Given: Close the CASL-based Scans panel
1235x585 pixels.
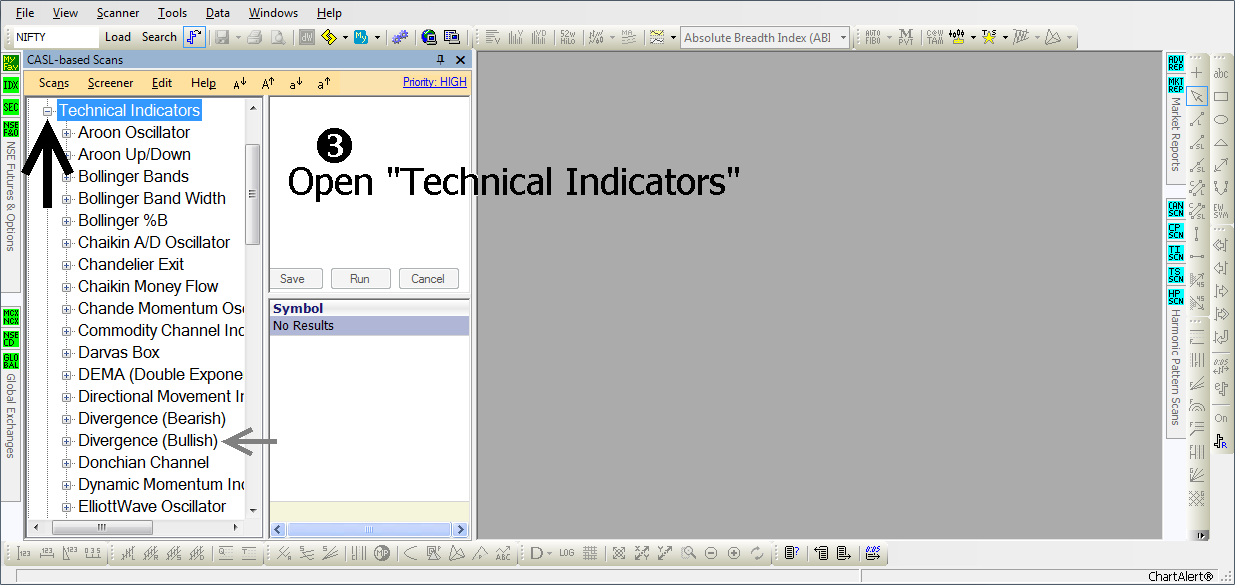Looking at the screenshot, I should click(x=459, y=60).
